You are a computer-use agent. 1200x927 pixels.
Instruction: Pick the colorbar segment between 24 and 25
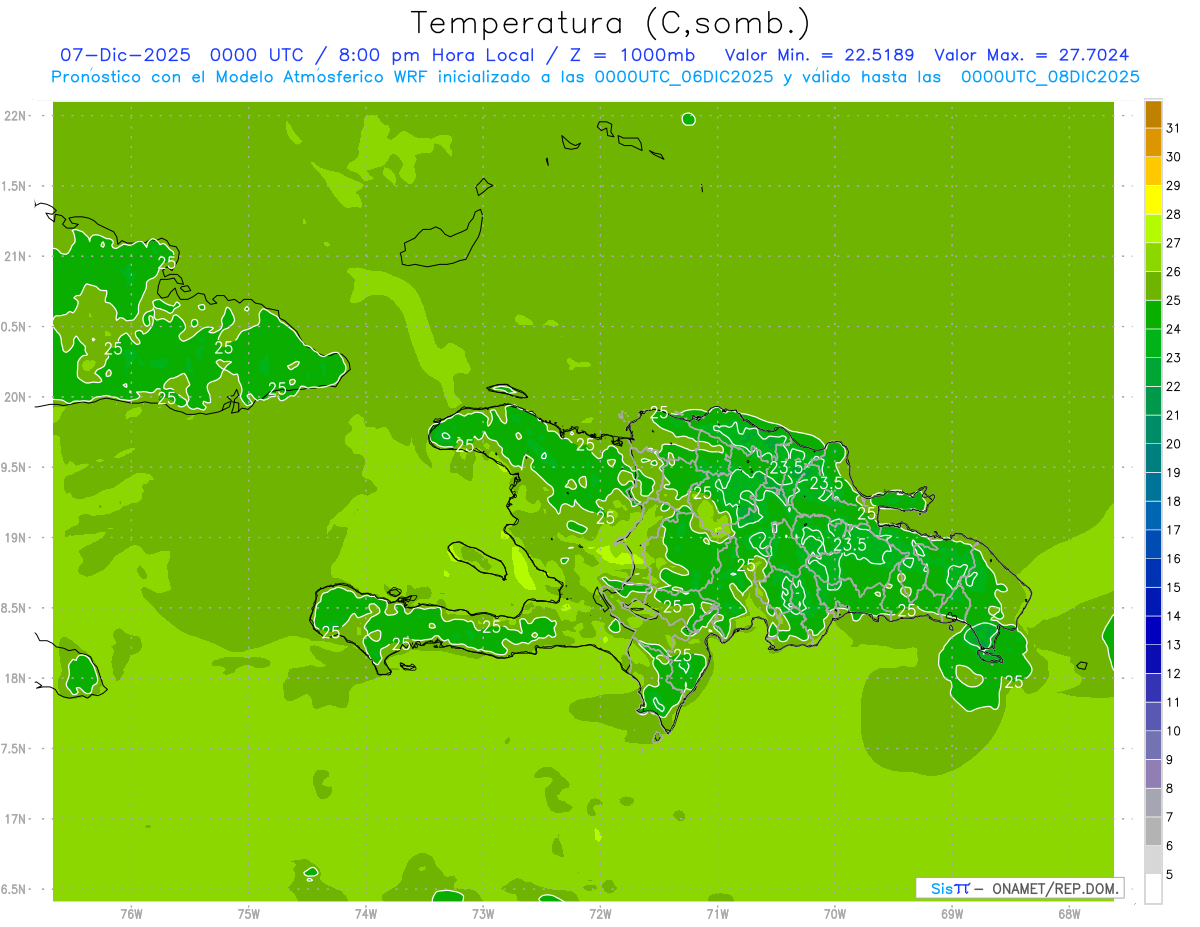(x=1153, y=315)
